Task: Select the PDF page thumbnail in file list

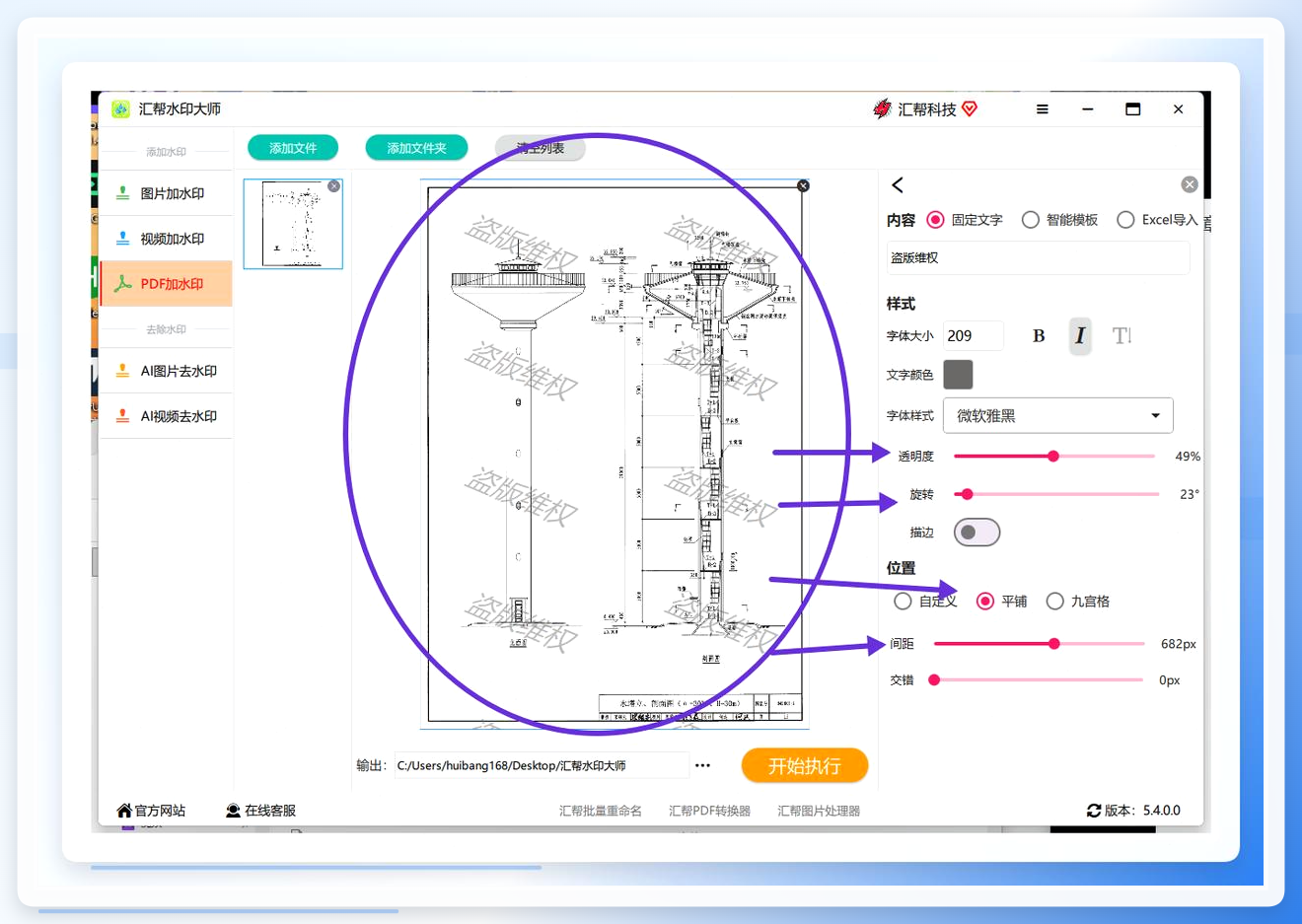Action: tap(293, 224)
